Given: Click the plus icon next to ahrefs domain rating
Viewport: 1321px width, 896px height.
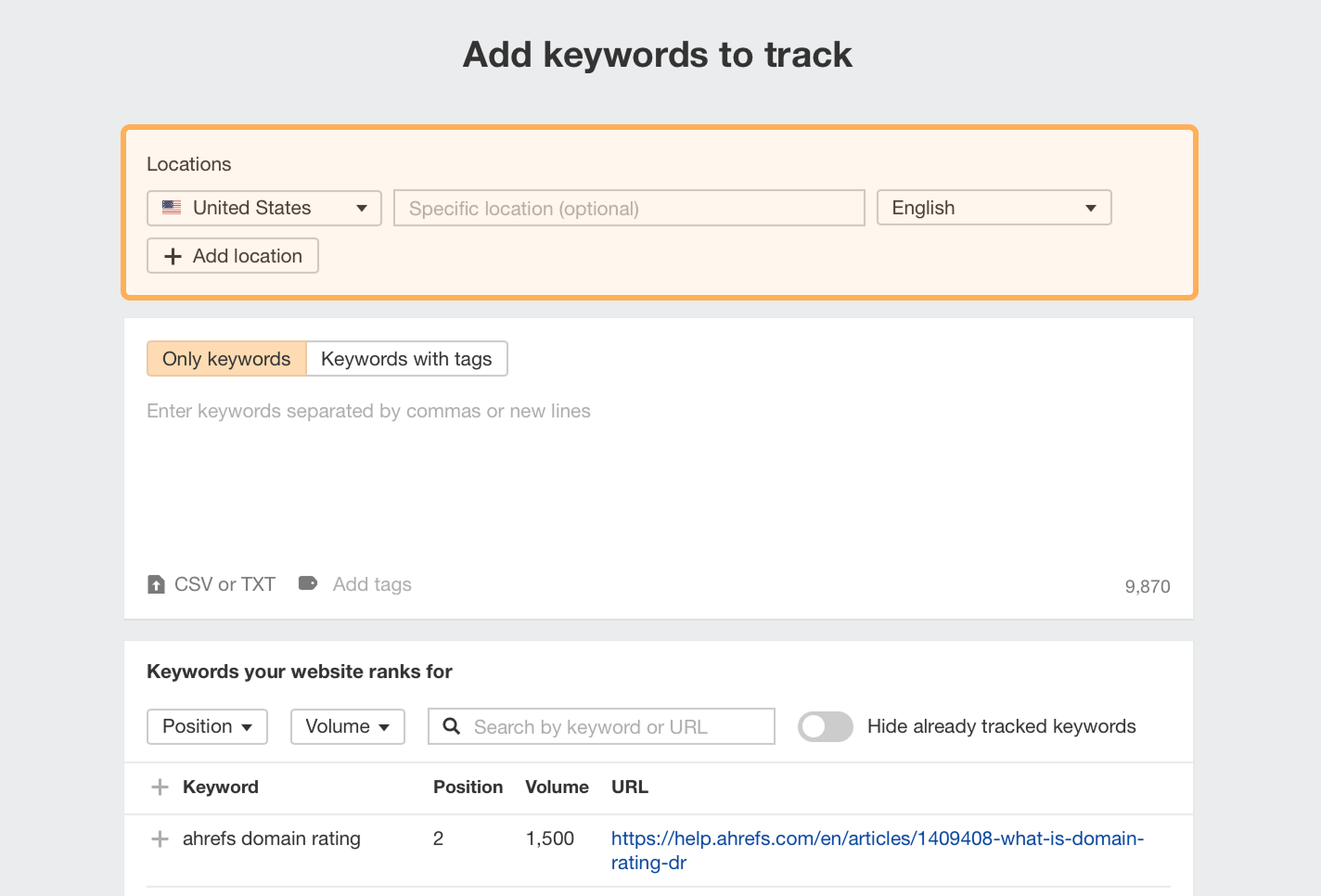Looking at the screenshot, I should pos(160,838).
